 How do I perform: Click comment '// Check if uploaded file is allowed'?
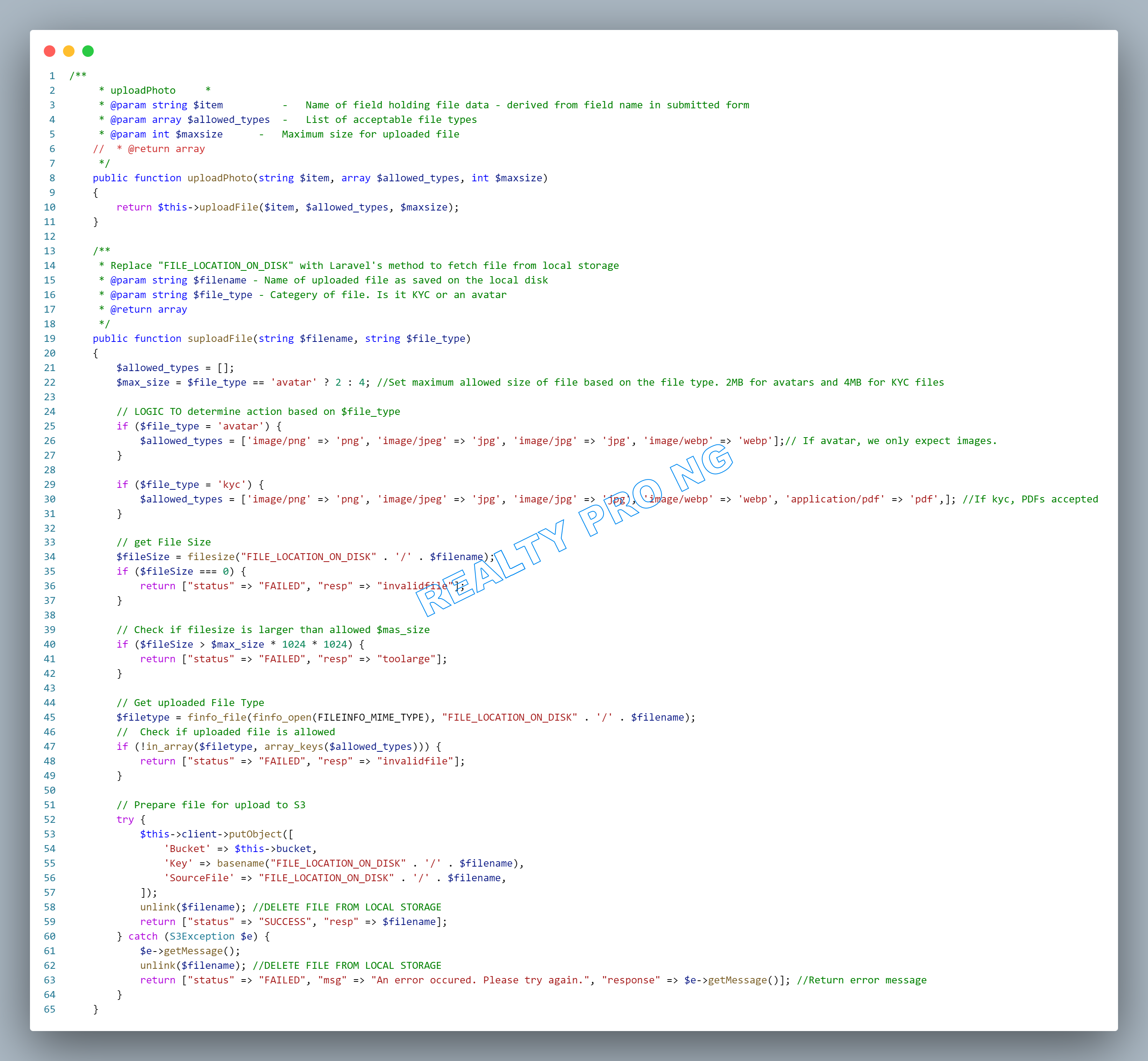226,733
